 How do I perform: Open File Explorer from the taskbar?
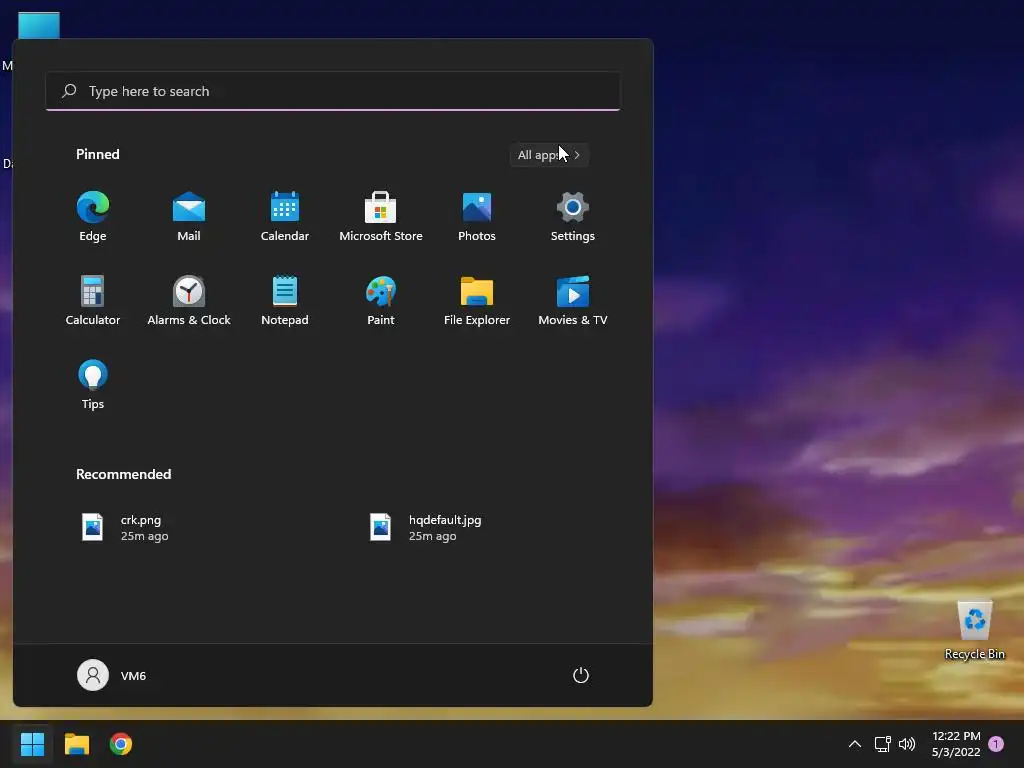pos(76,744)
